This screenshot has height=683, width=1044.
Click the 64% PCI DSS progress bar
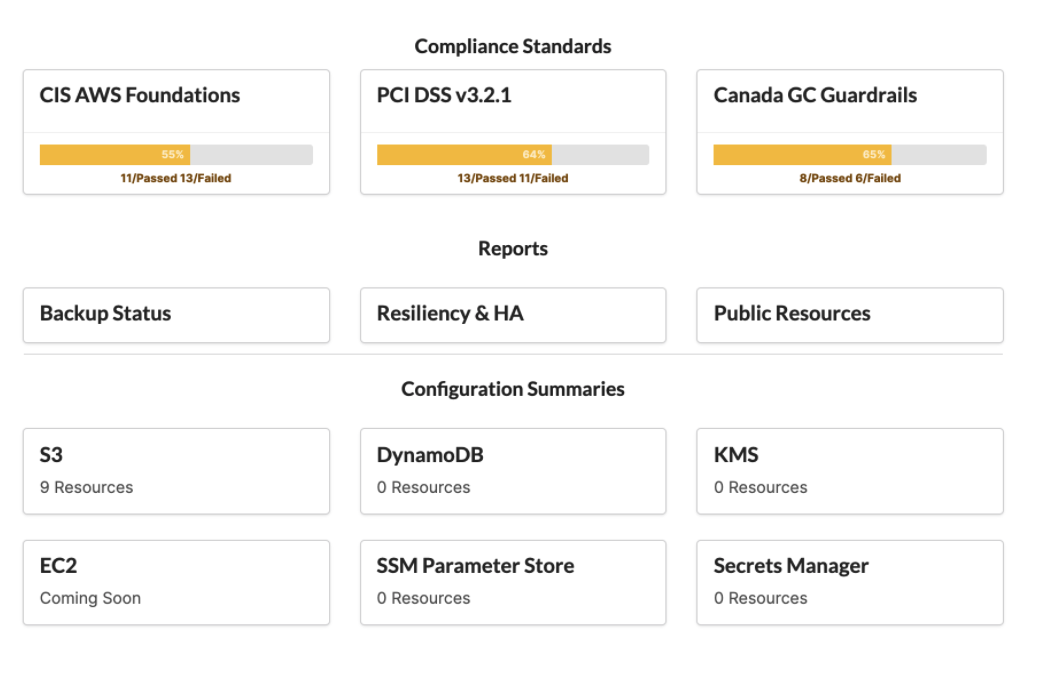[x=512, y=155]
